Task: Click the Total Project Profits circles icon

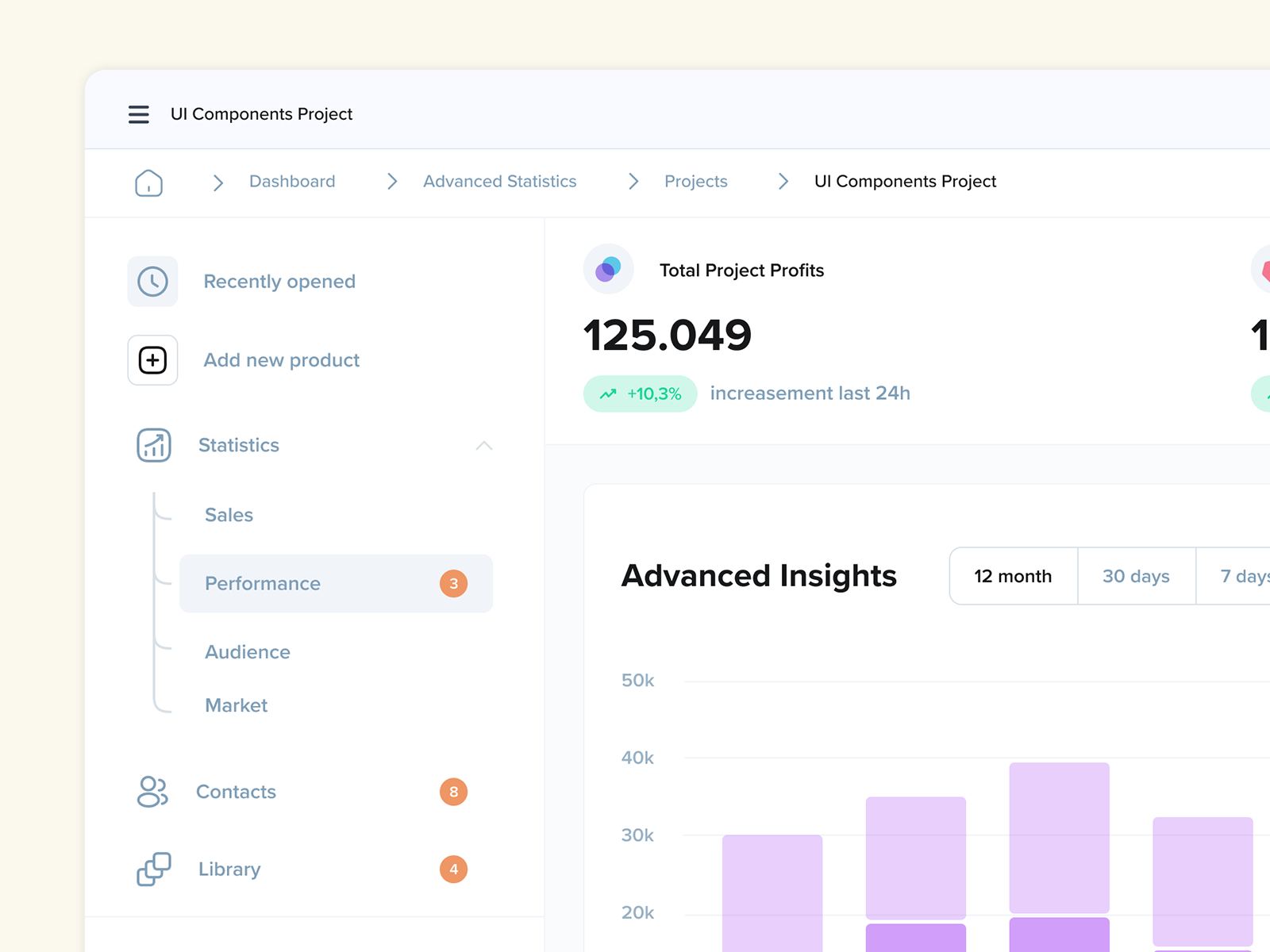Action: coord(609,269)
